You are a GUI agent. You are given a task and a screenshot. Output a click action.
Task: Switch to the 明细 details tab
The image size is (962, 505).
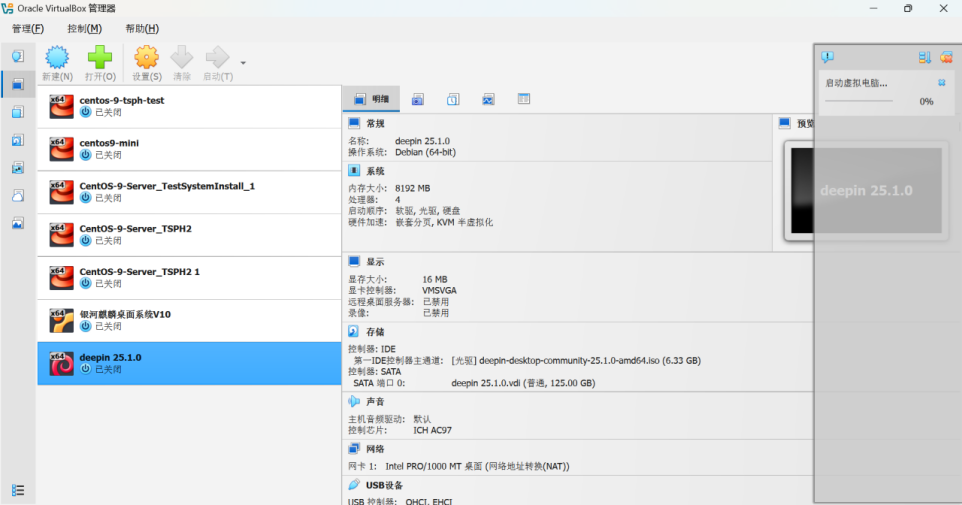point(371,99)
